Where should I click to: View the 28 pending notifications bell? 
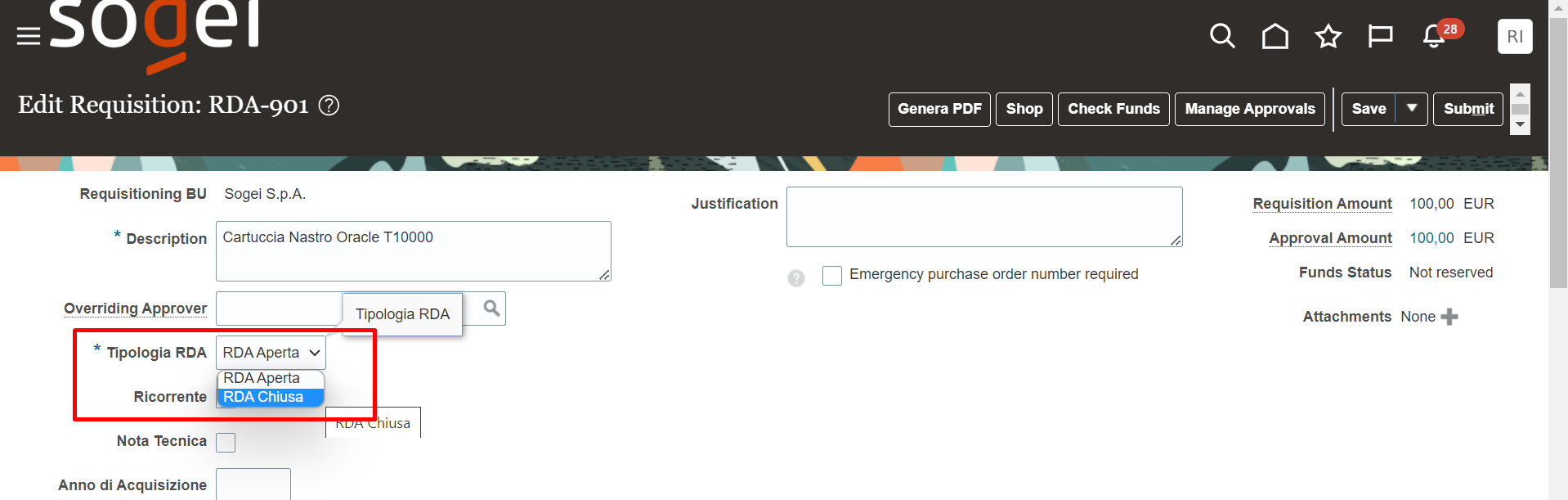coord(1432,38)
